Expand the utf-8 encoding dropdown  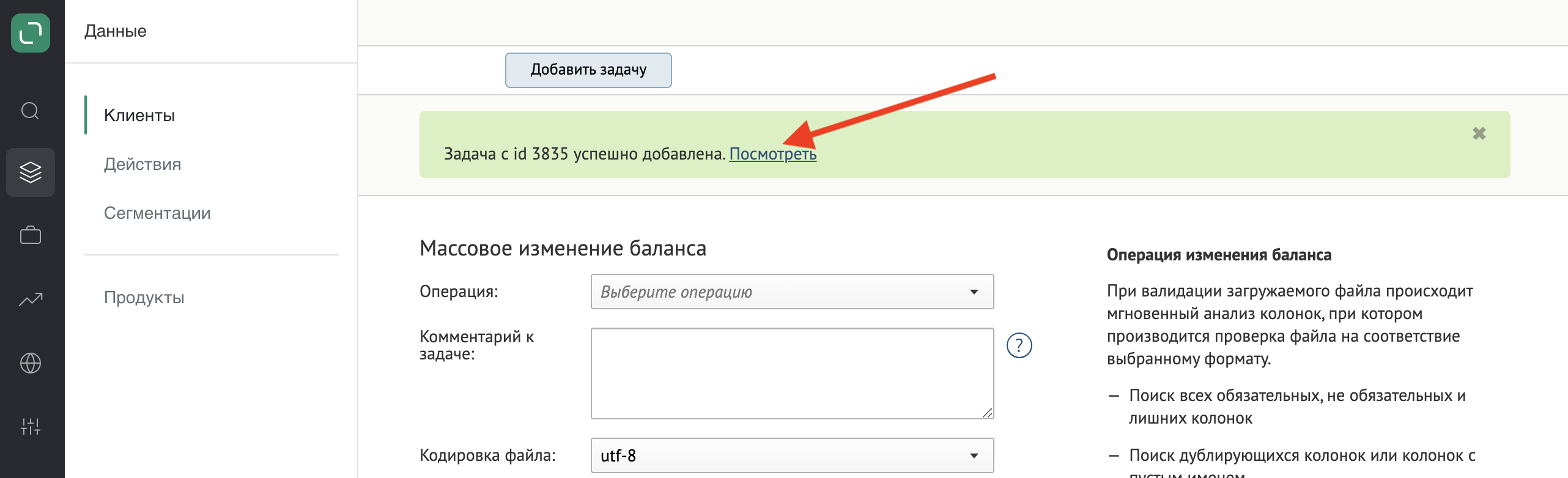[x=792, y=455]
